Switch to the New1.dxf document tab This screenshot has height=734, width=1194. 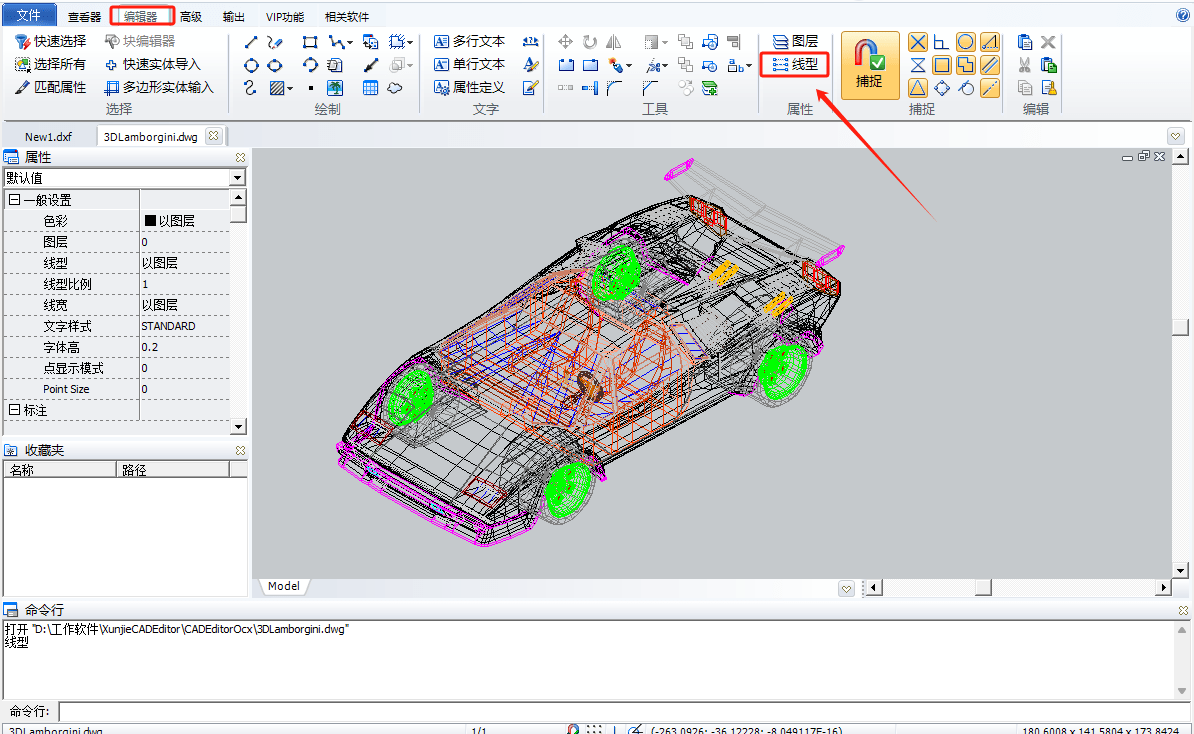coord(48,137)
